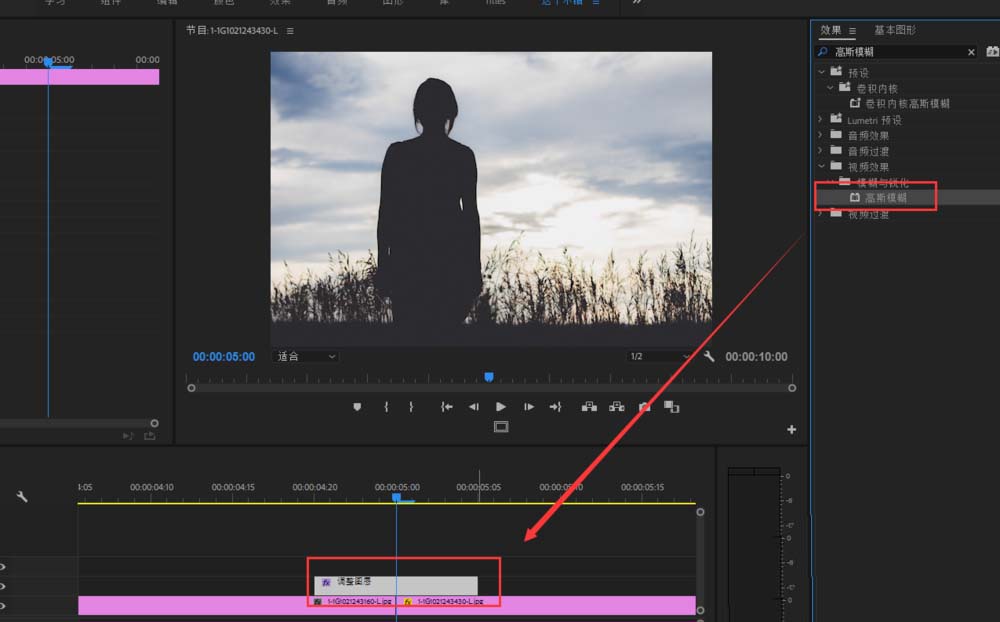The height and width of the screenshot is (622, 1000).
Task: Step back one frame
Action: click(x=474, y=407)
